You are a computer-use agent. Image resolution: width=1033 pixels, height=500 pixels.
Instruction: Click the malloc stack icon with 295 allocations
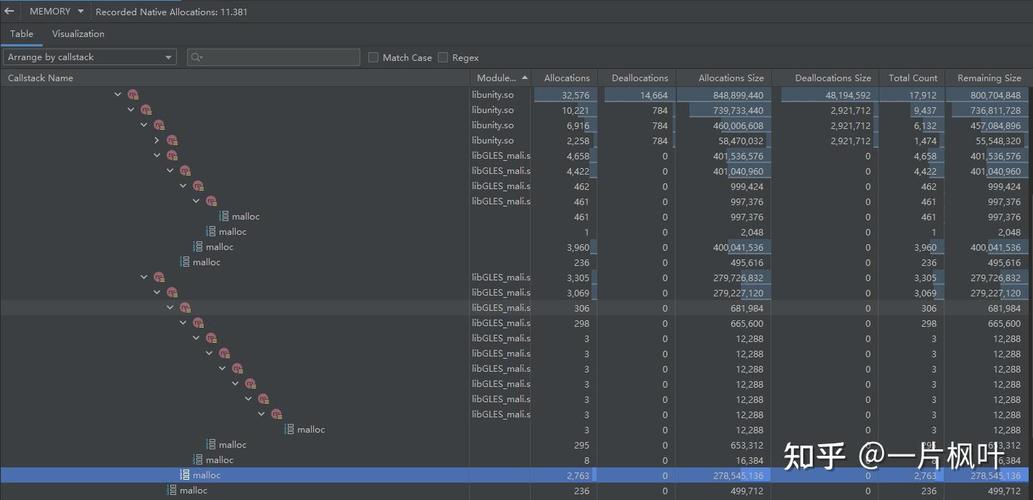[211, 445]
